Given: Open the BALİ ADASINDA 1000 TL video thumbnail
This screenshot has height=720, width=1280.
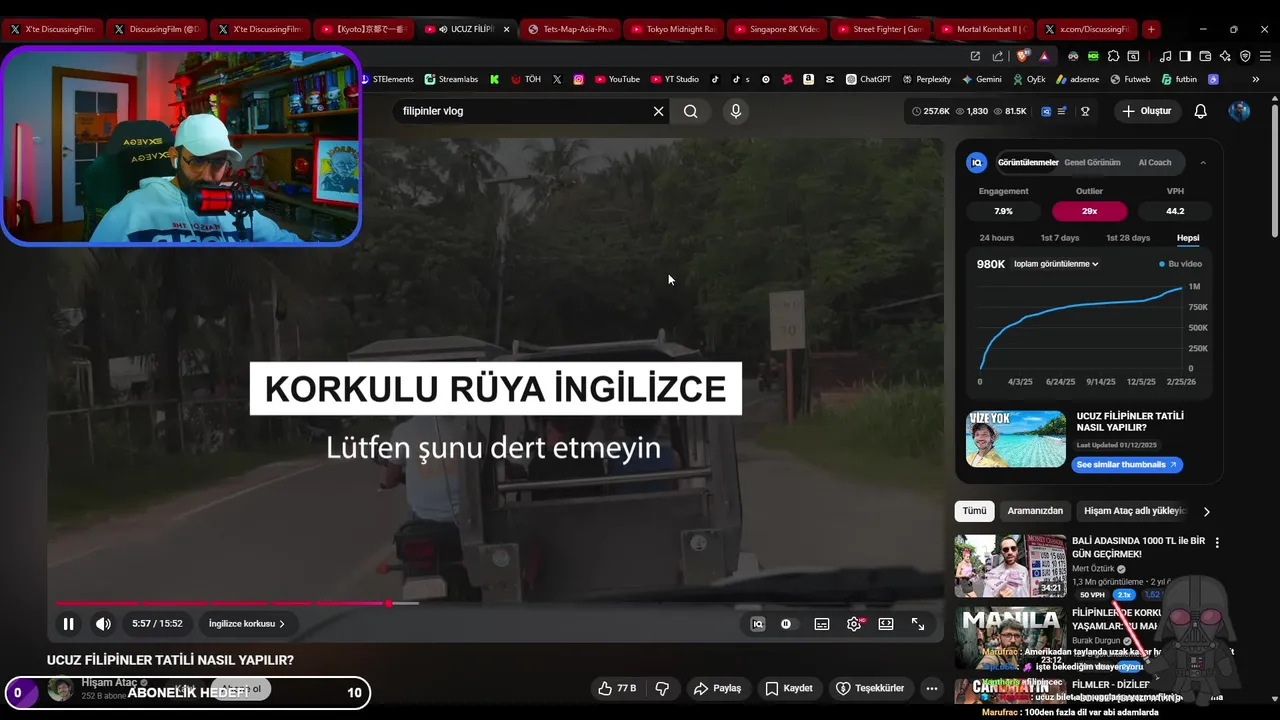Looking at the screenshot, I should [1010, 566].
